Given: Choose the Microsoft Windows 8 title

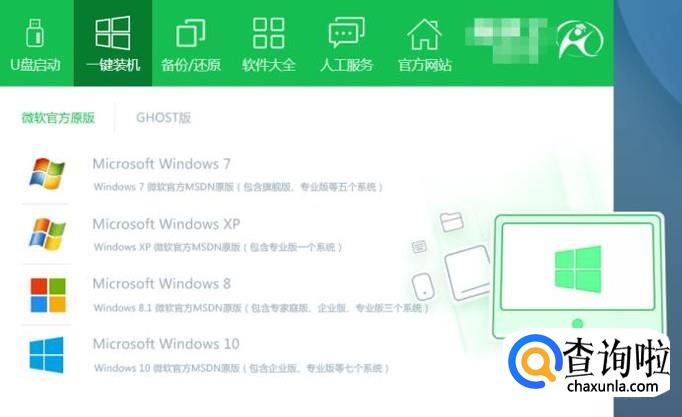Looking at the screenshot, I should pyautogui.click(x=161, y=284).
